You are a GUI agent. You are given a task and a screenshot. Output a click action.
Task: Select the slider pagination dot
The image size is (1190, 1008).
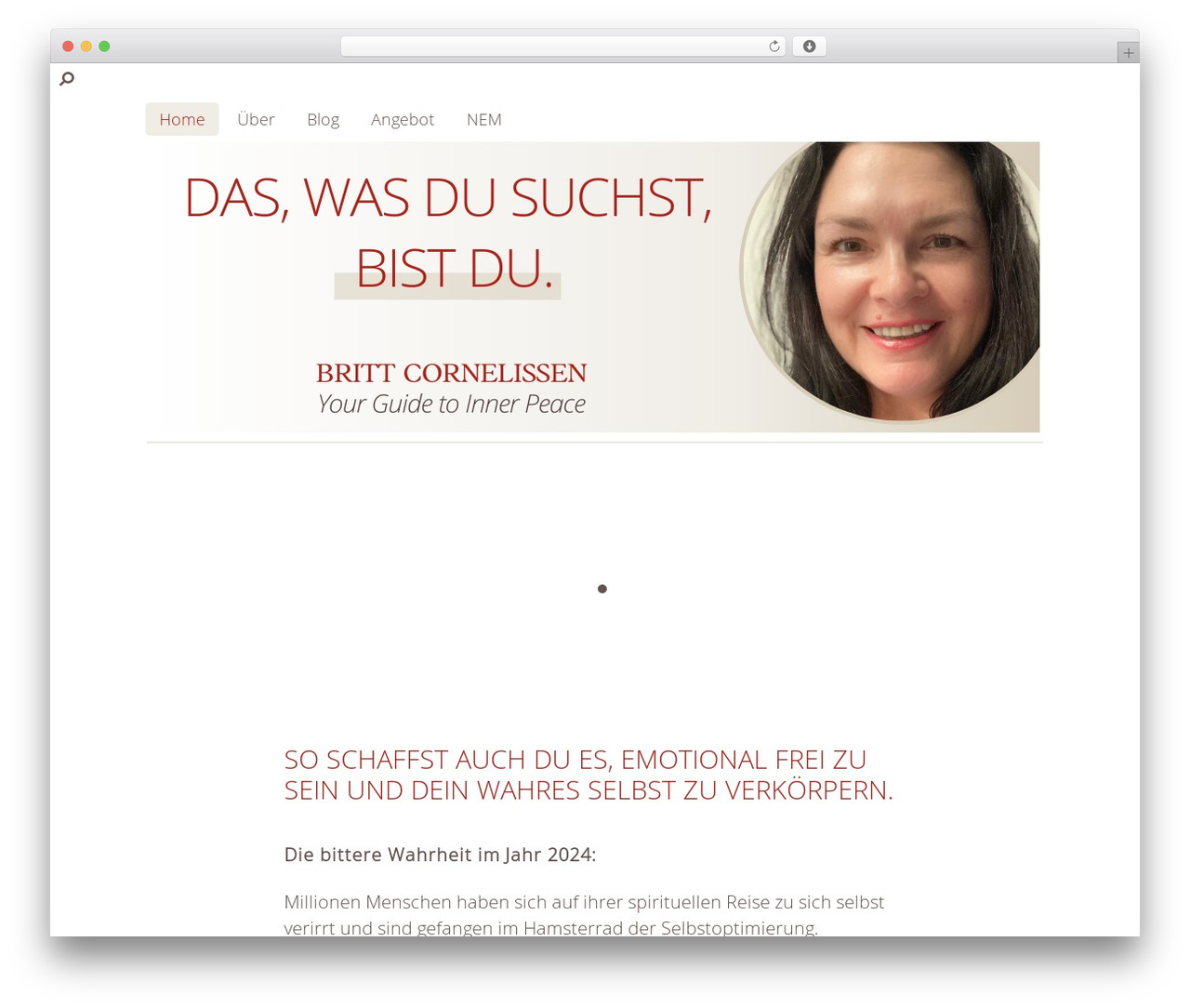pos(602,589)
